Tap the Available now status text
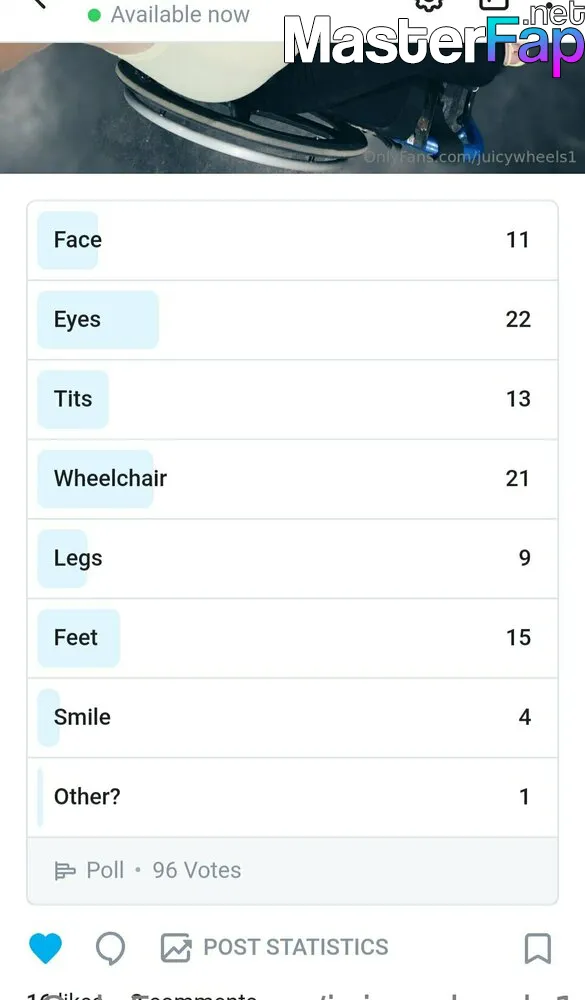The image size is (585, 1000). pyautogui.click(x=180, y=14)
